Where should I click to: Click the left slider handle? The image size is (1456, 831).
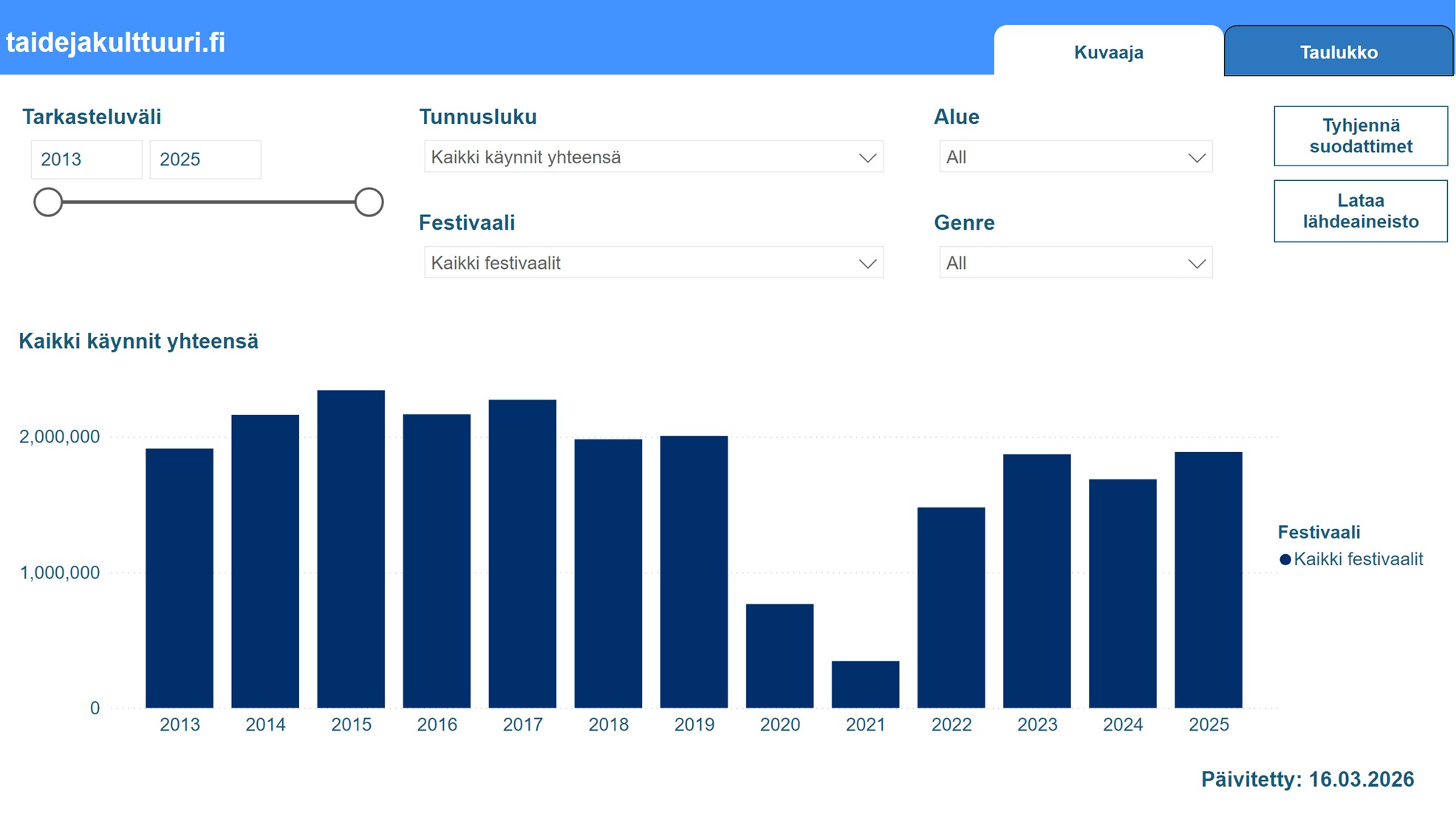pos(48,202)
